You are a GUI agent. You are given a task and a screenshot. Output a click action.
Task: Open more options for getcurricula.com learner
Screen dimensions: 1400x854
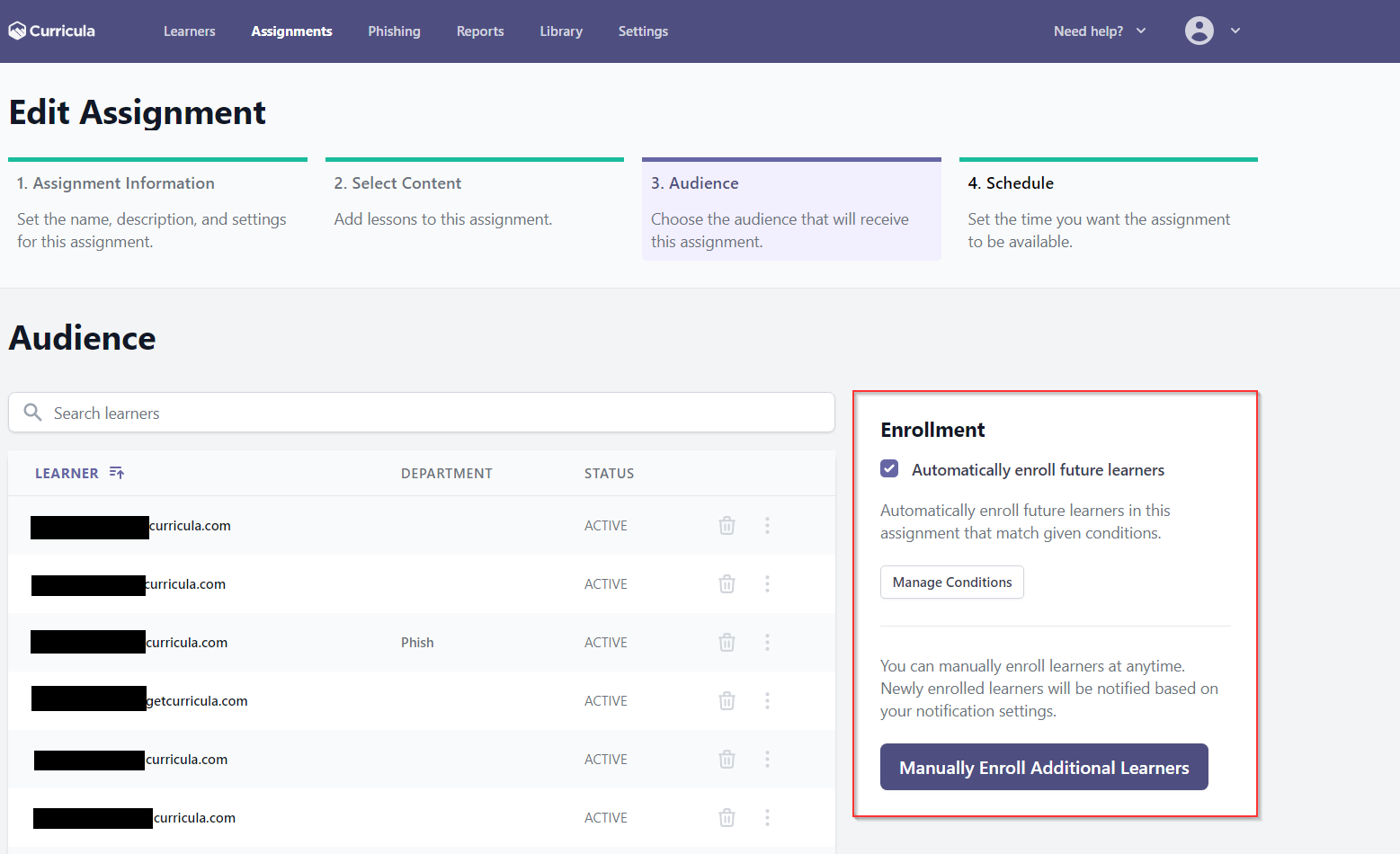coord(767,701)
